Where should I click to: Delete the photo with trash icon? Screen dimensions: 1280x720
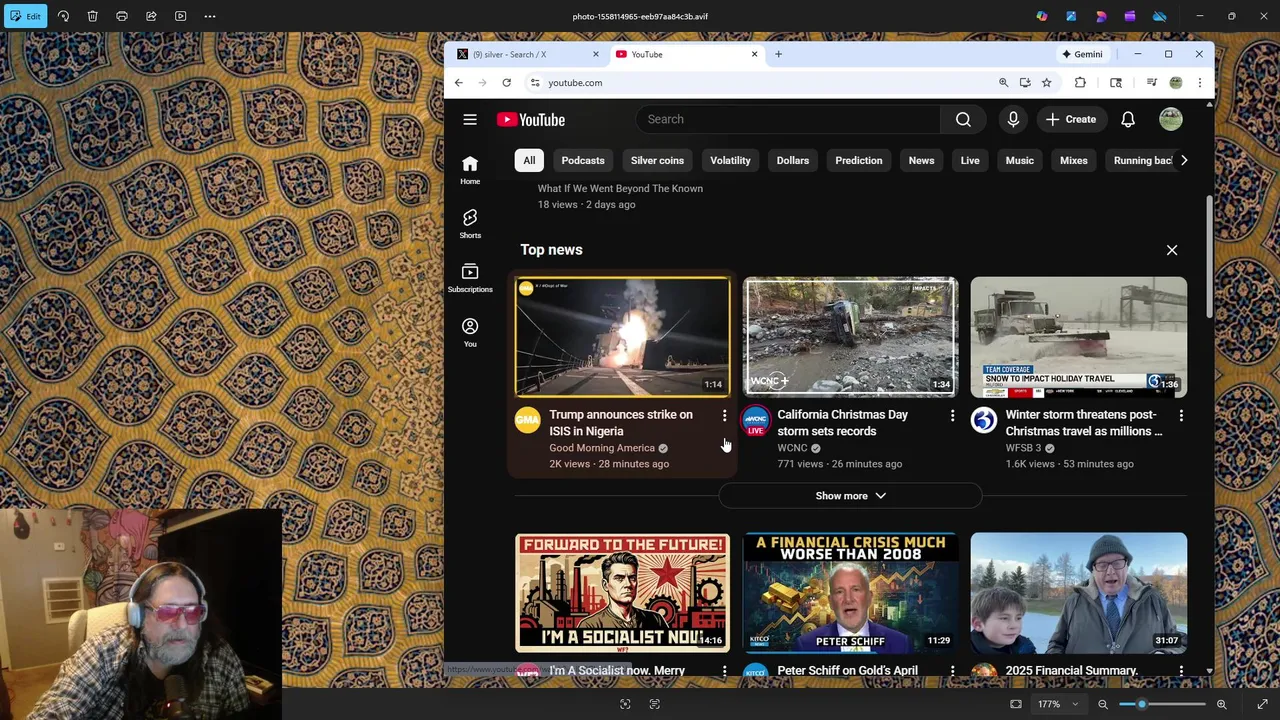pyautogui.click(x=92, y=16)
